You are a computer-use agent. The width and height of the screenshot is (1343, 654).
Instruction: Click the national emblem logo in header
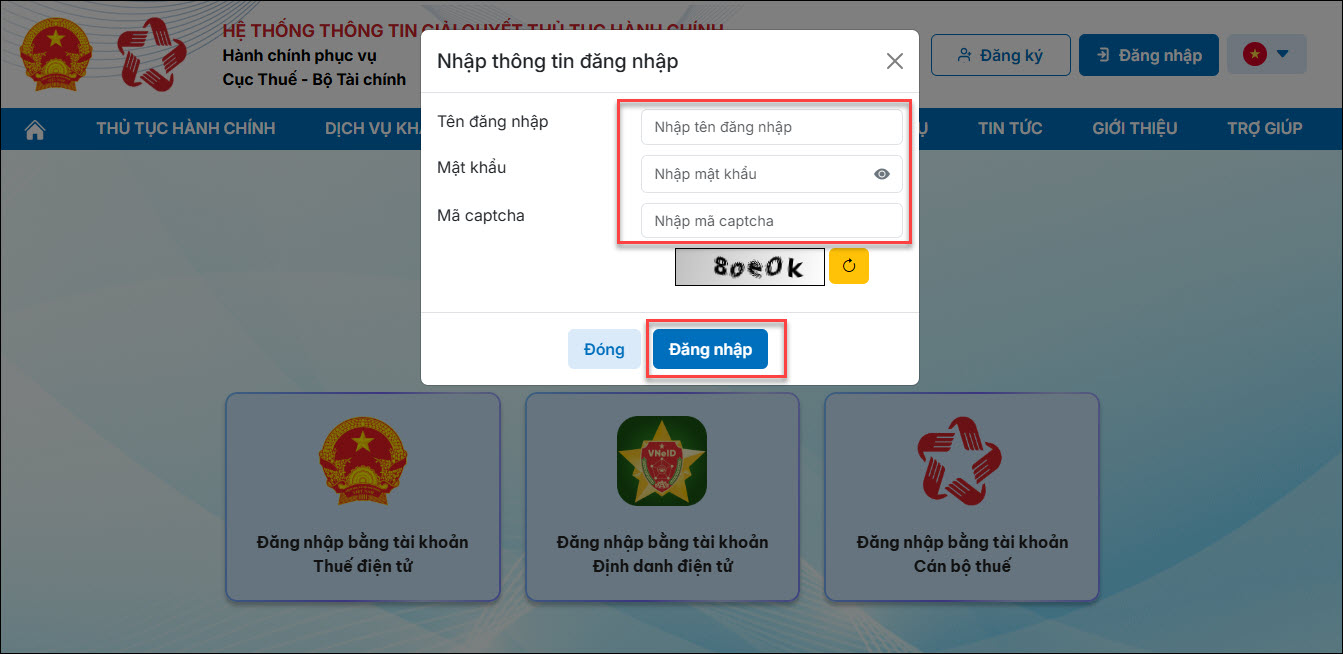[x=55, y=54]
